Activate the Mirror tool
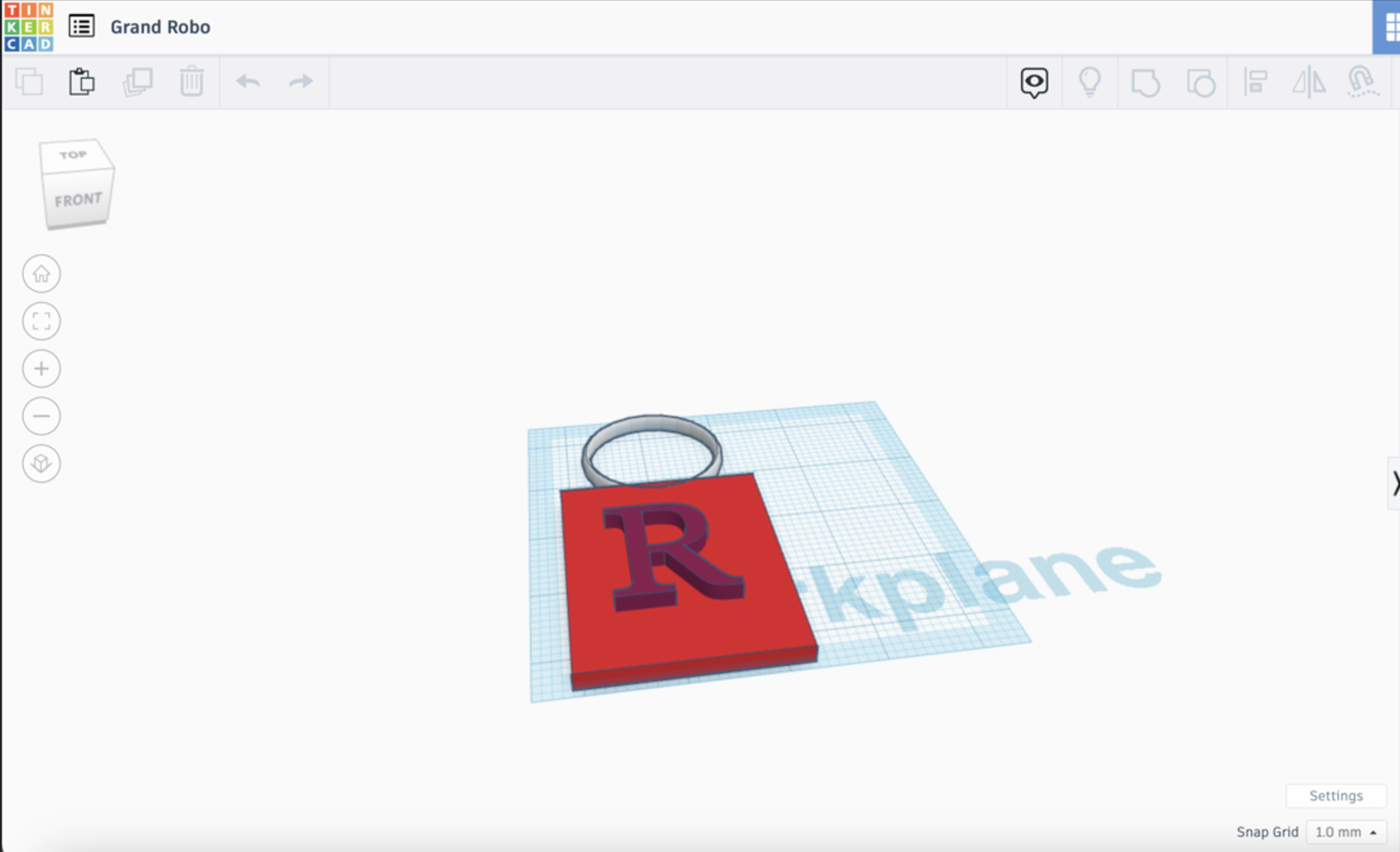1400x852 pixels. point(1308,82)
